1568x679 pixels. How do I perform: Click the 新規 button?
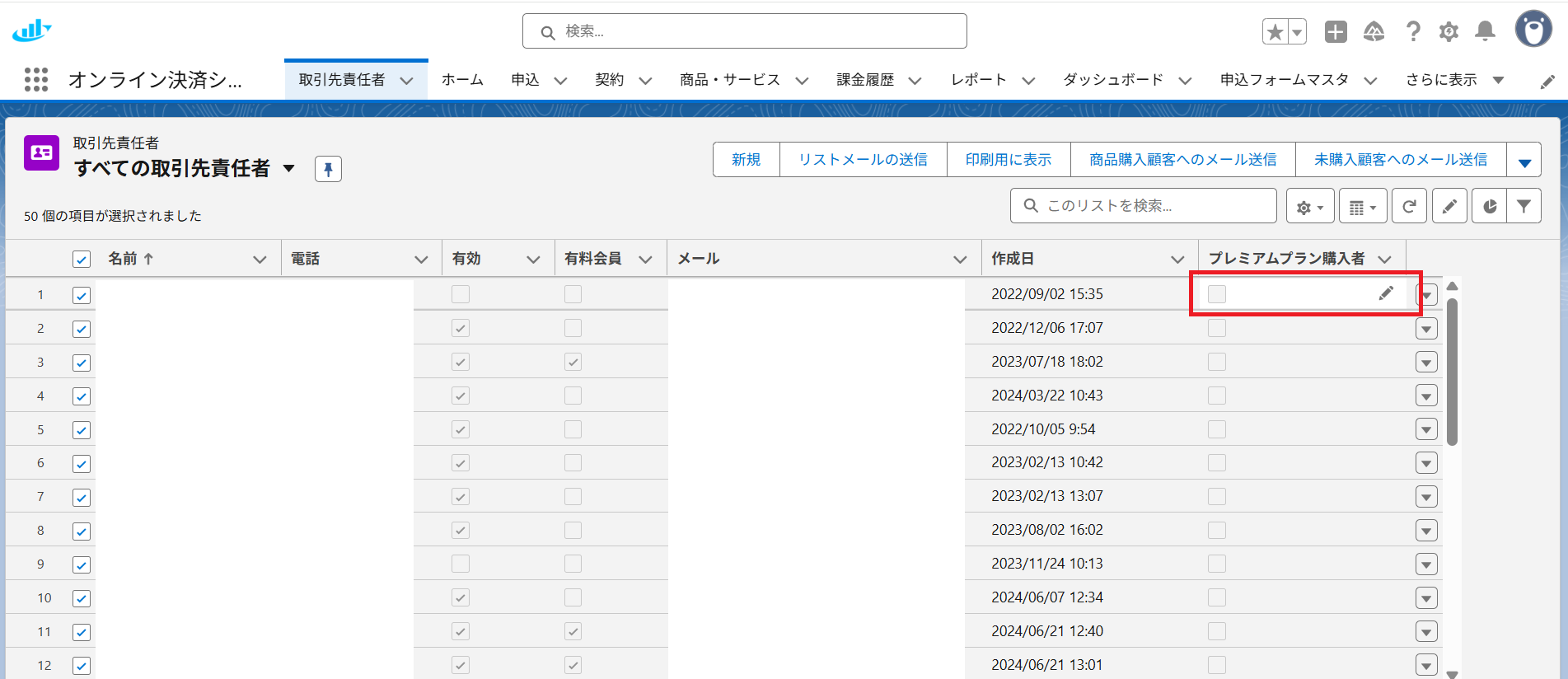[746, 160]
